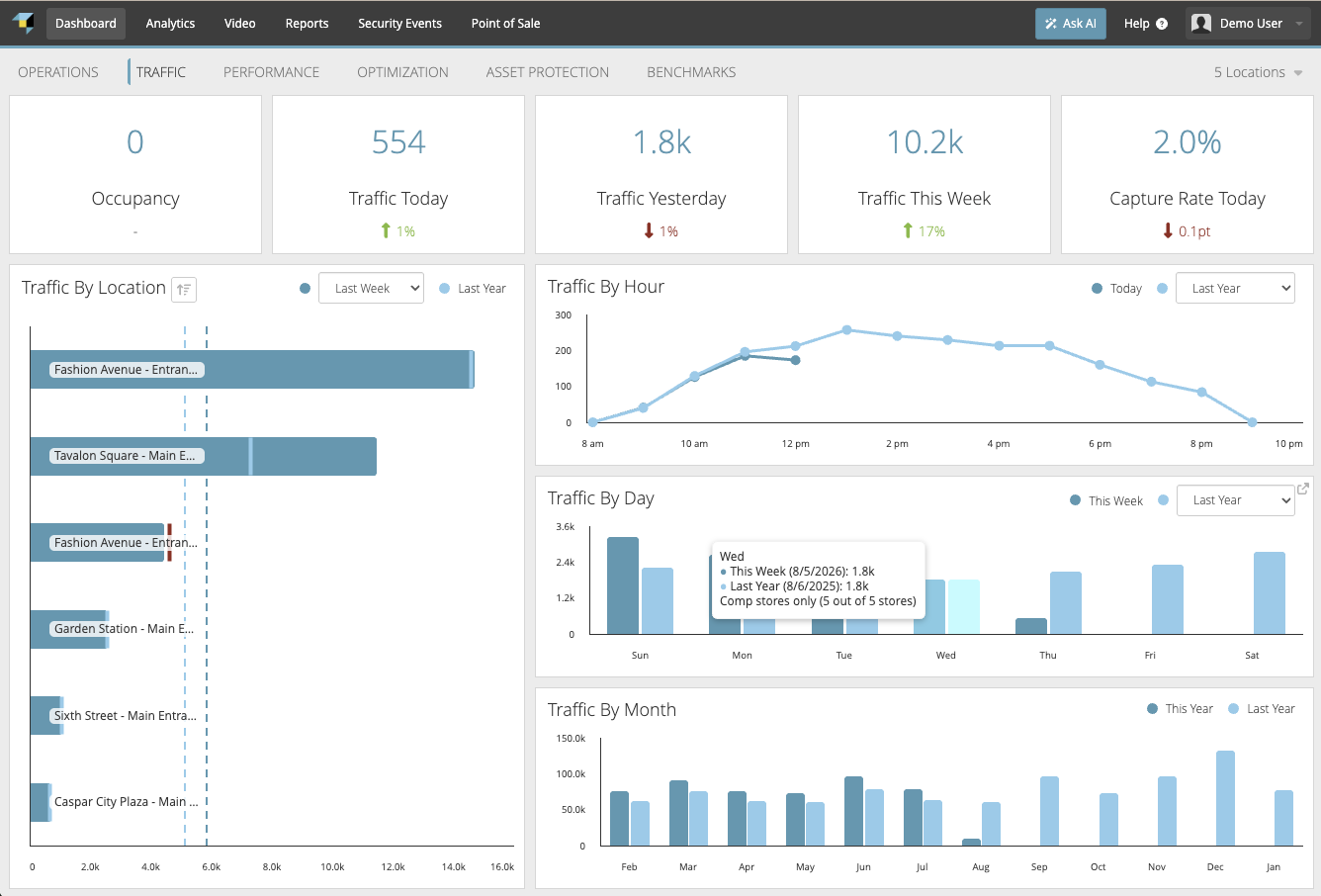Viewport: 1321px width, 896px height.
Task: Click the Sunday This Week bar in Traffic By Day
Action: [623, 585]
